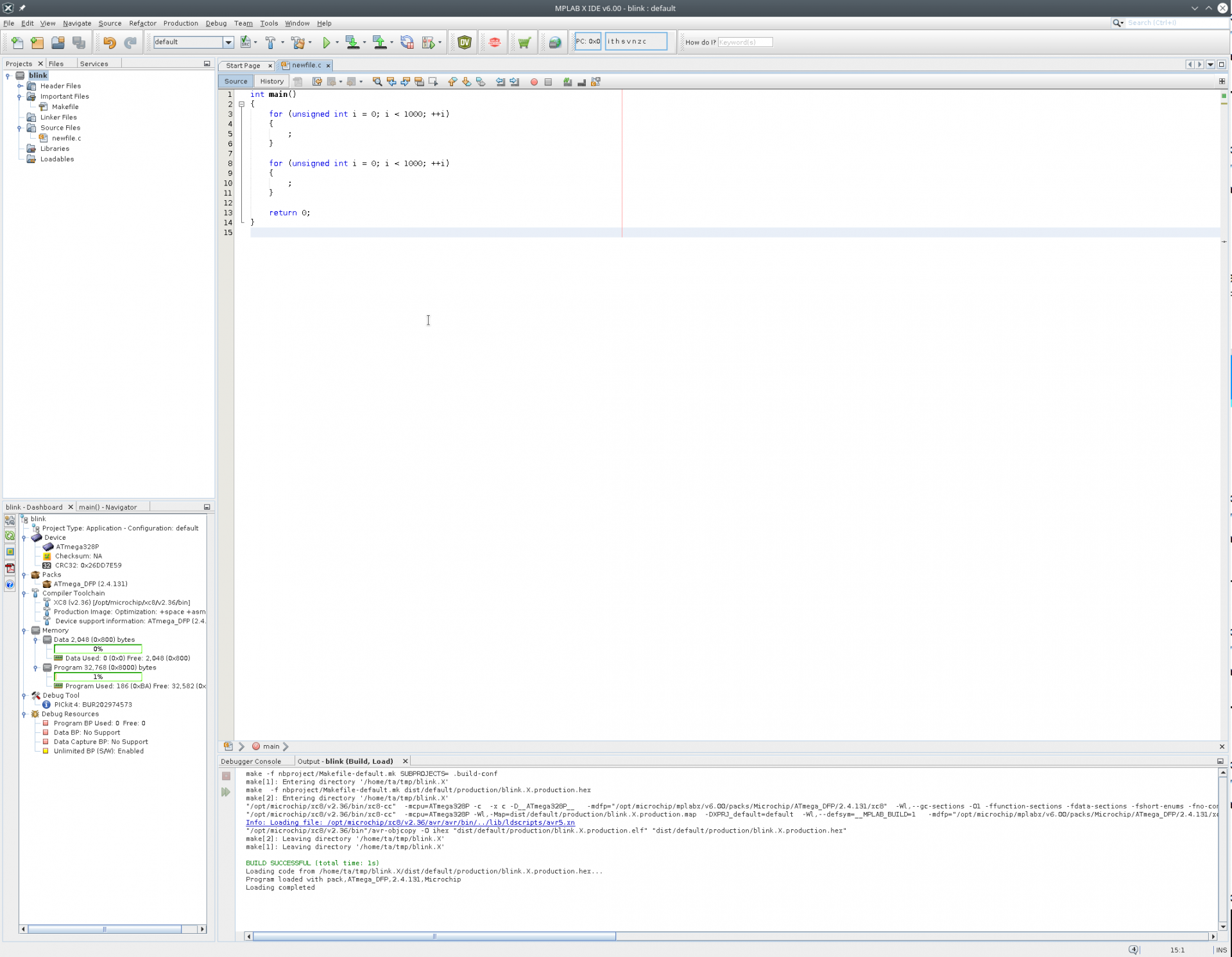This screenshot has width=1232, height=957.
Task: Open the Refactor menu
Action: coord(142,23)
